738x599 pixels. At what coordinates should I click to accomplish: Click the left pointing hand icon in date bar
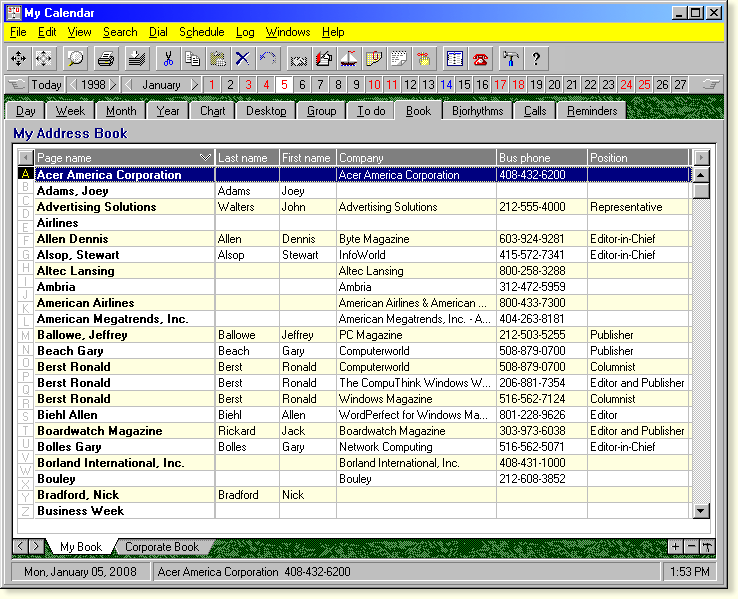(16, 85)
